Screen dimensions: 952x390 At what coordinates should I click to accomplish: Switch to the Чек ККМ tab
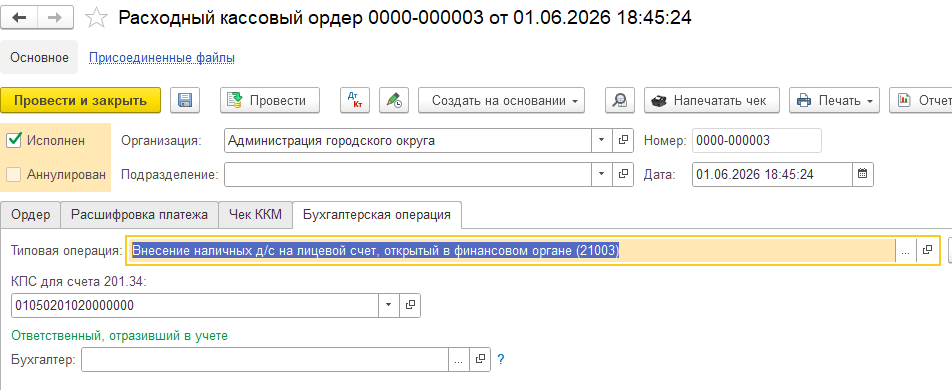click(x=256, y=214)
